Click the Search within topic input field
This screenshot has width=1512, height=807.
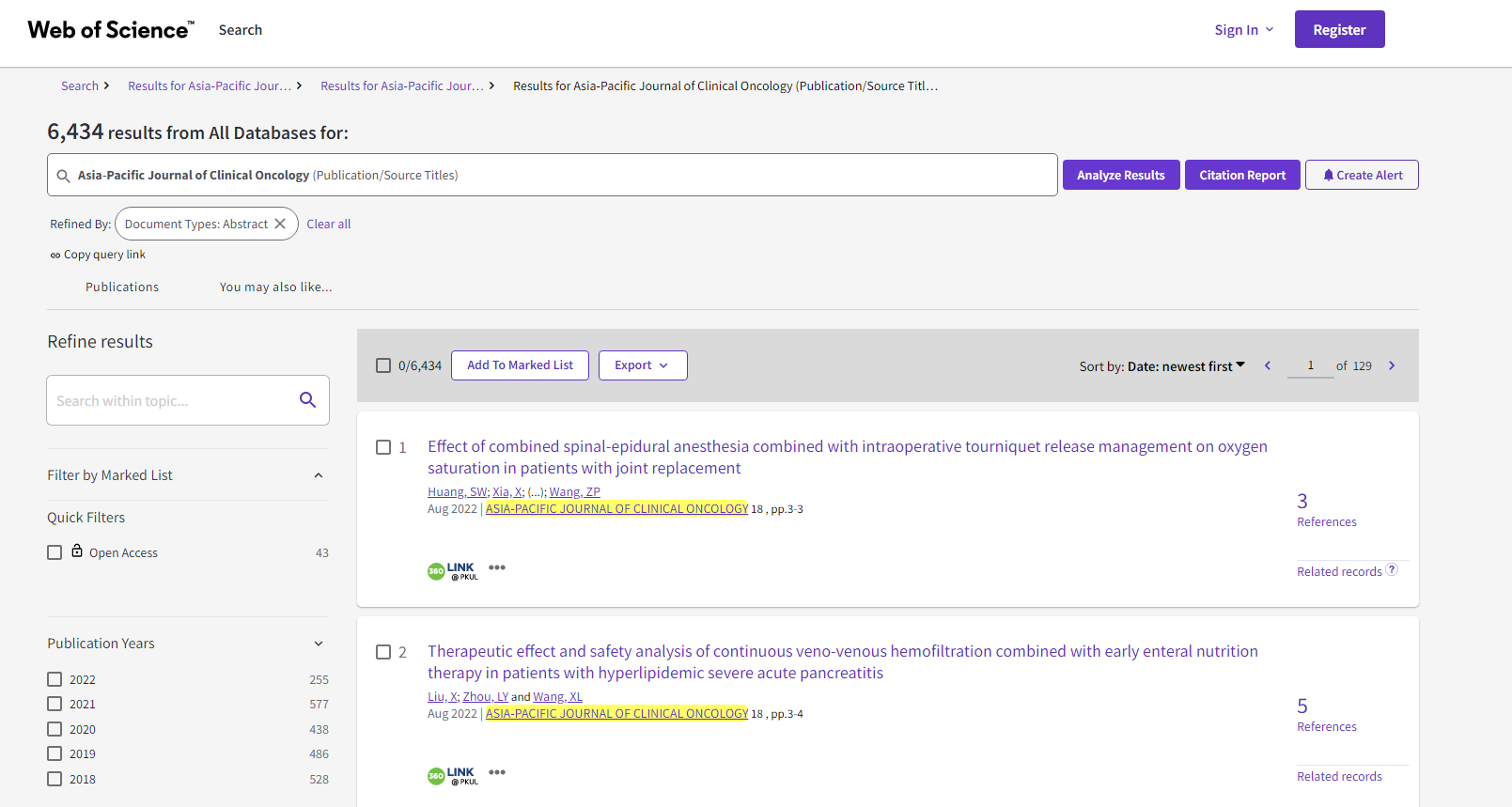point(169,401)
